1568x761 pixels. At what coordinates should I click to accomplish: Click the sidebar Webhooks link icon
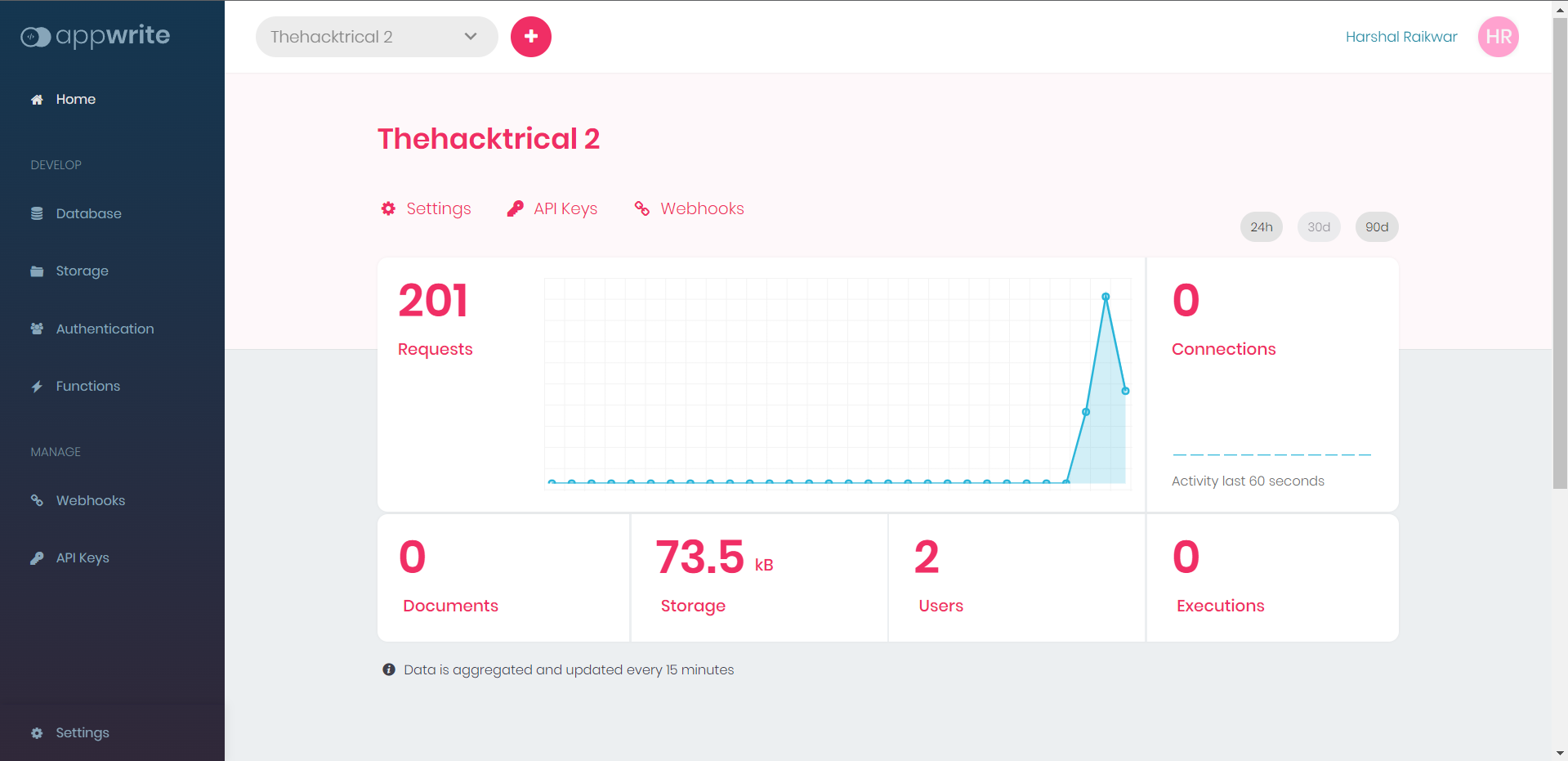pos(37,500)
